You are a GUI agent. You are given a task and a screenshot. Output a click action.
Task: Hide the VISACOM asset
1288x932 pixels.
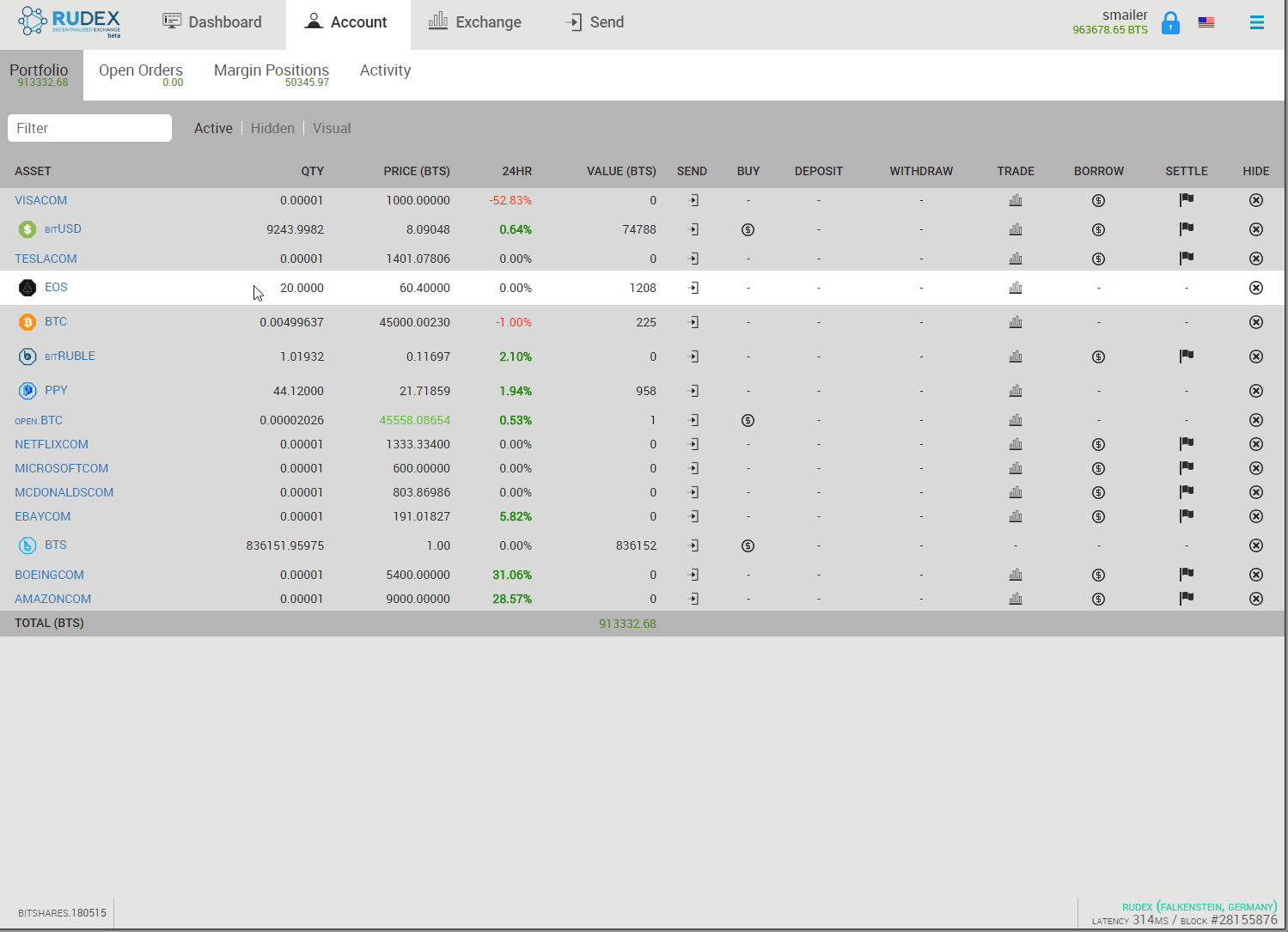click(1256, 200)
